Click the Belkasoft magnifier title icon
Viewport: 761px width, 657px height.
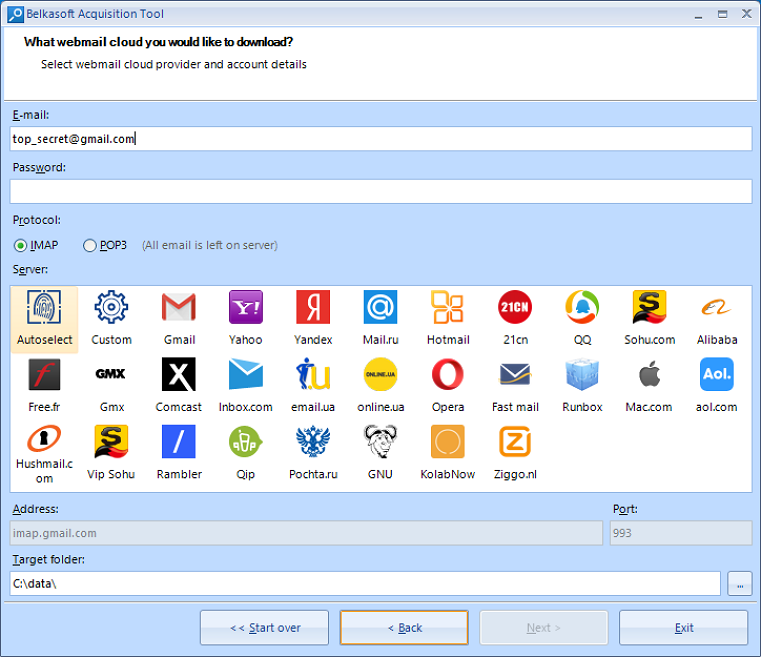[15, 14]
